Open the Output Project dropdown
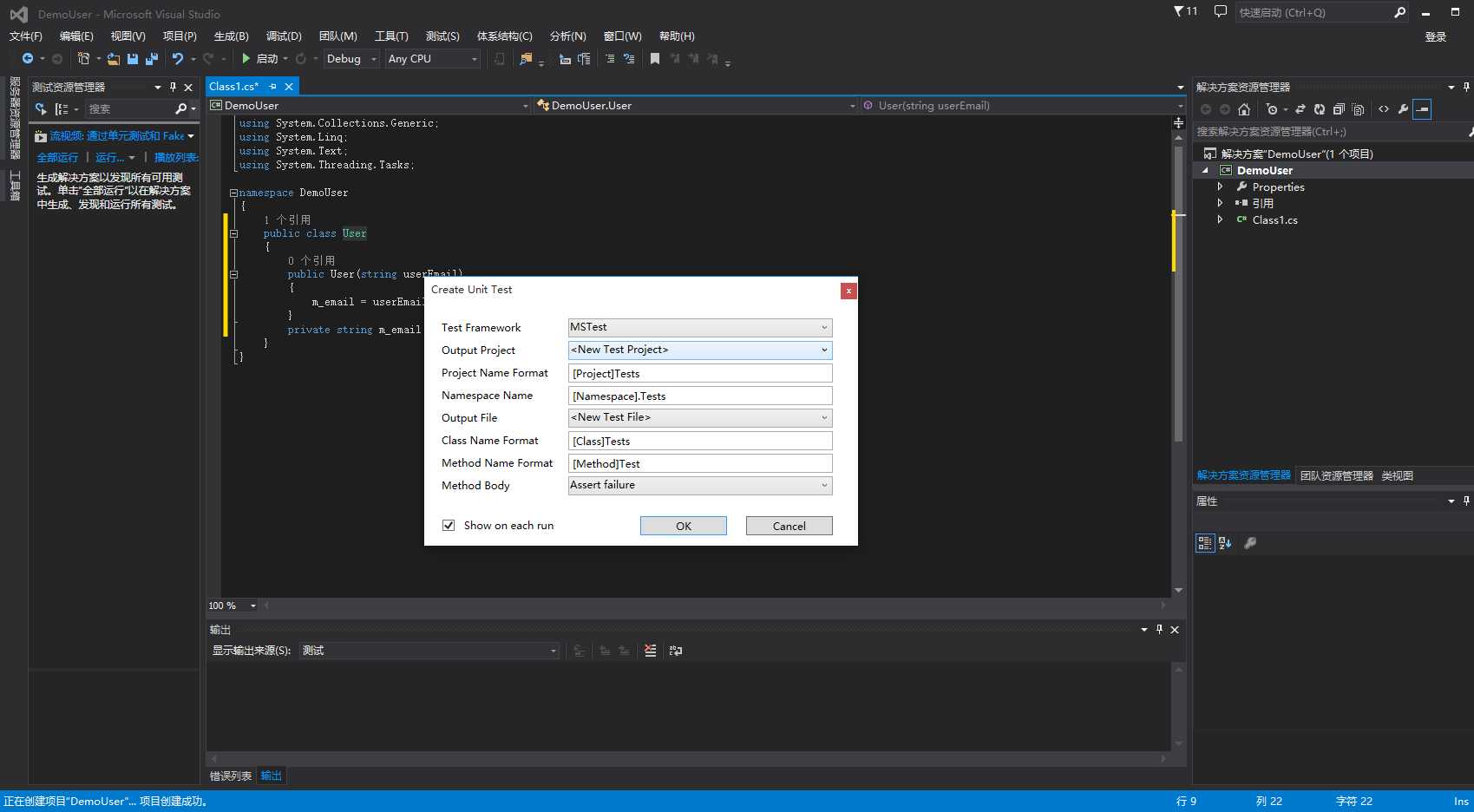The image size is (1474, 812). [700, 350]
